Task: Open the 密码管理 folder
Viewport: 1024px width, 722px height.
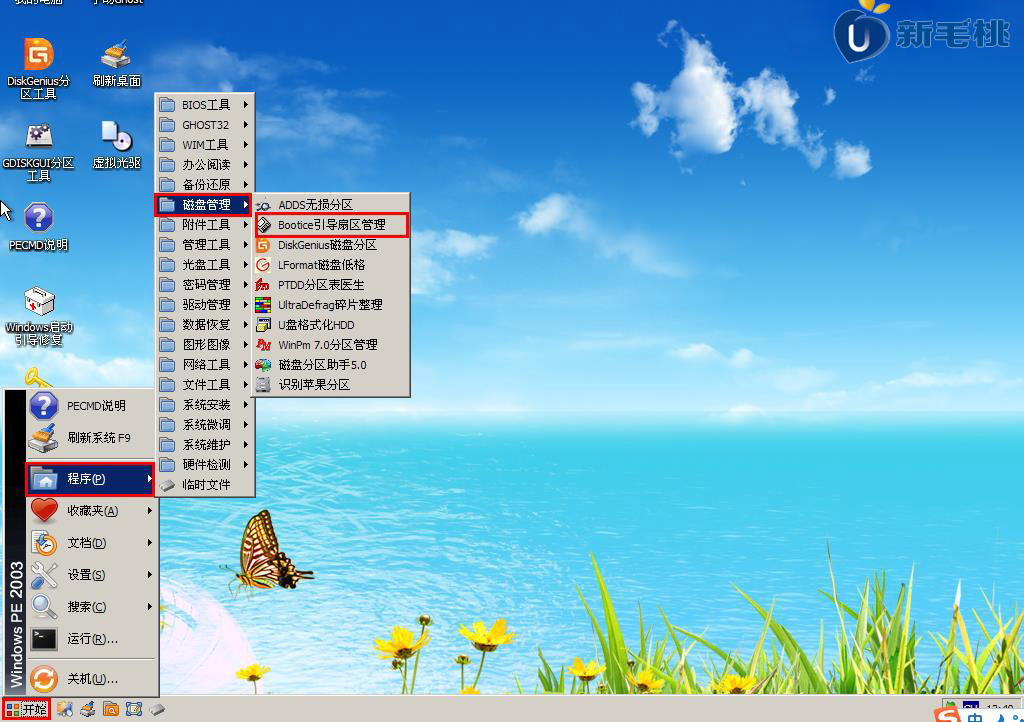Action: [204, 285]
